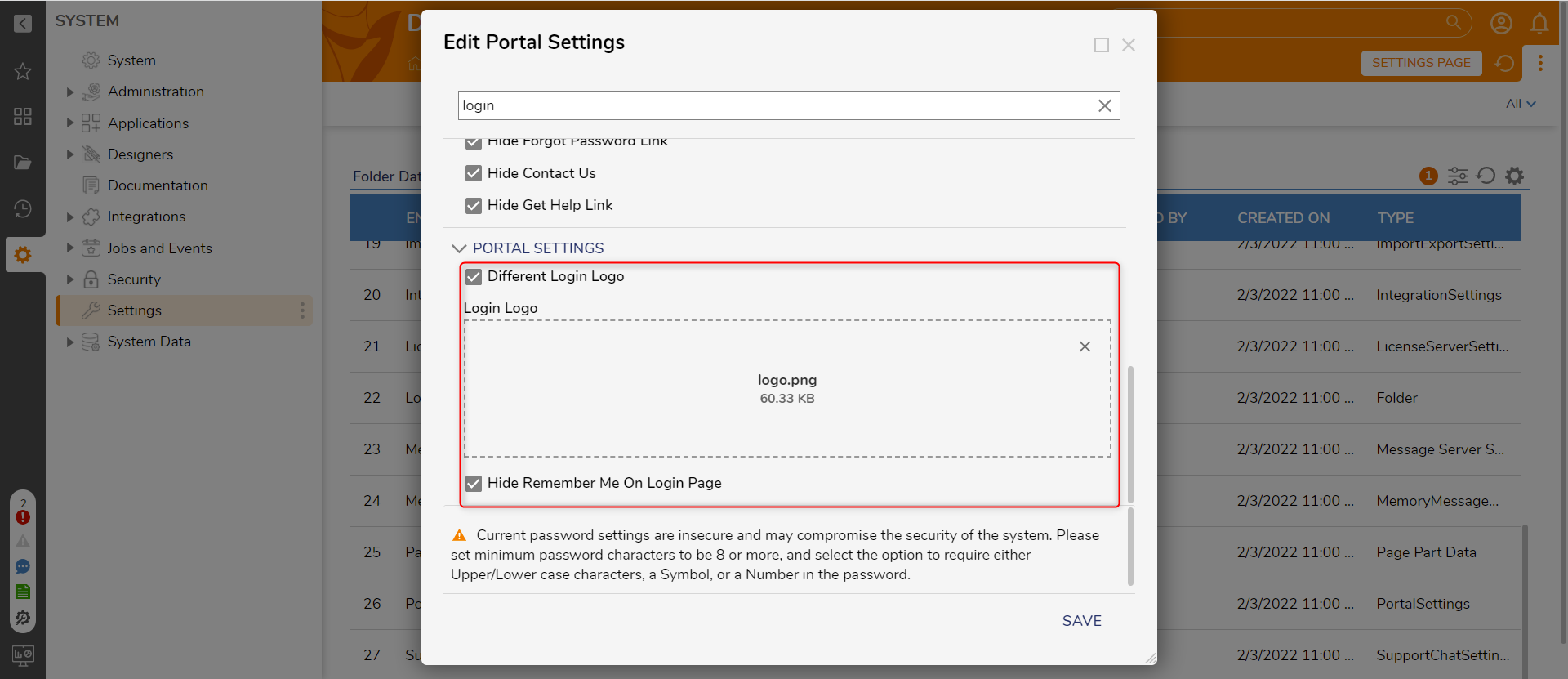Select the orange System gear icon in rail

[x=23, y=255]
